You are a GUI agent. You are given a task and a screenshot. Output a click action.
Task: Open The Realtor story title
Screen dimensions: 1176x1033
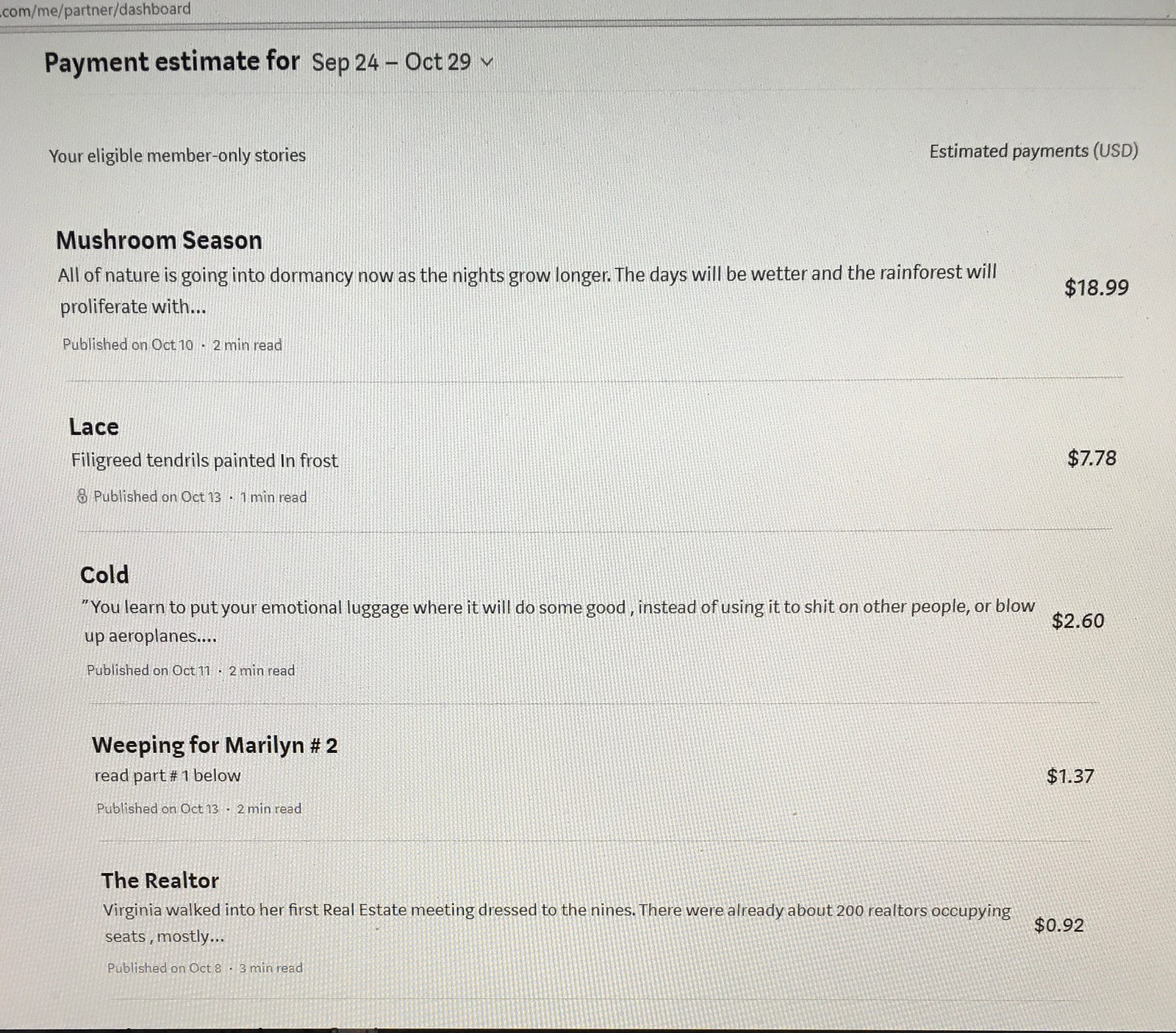[159, 880]
